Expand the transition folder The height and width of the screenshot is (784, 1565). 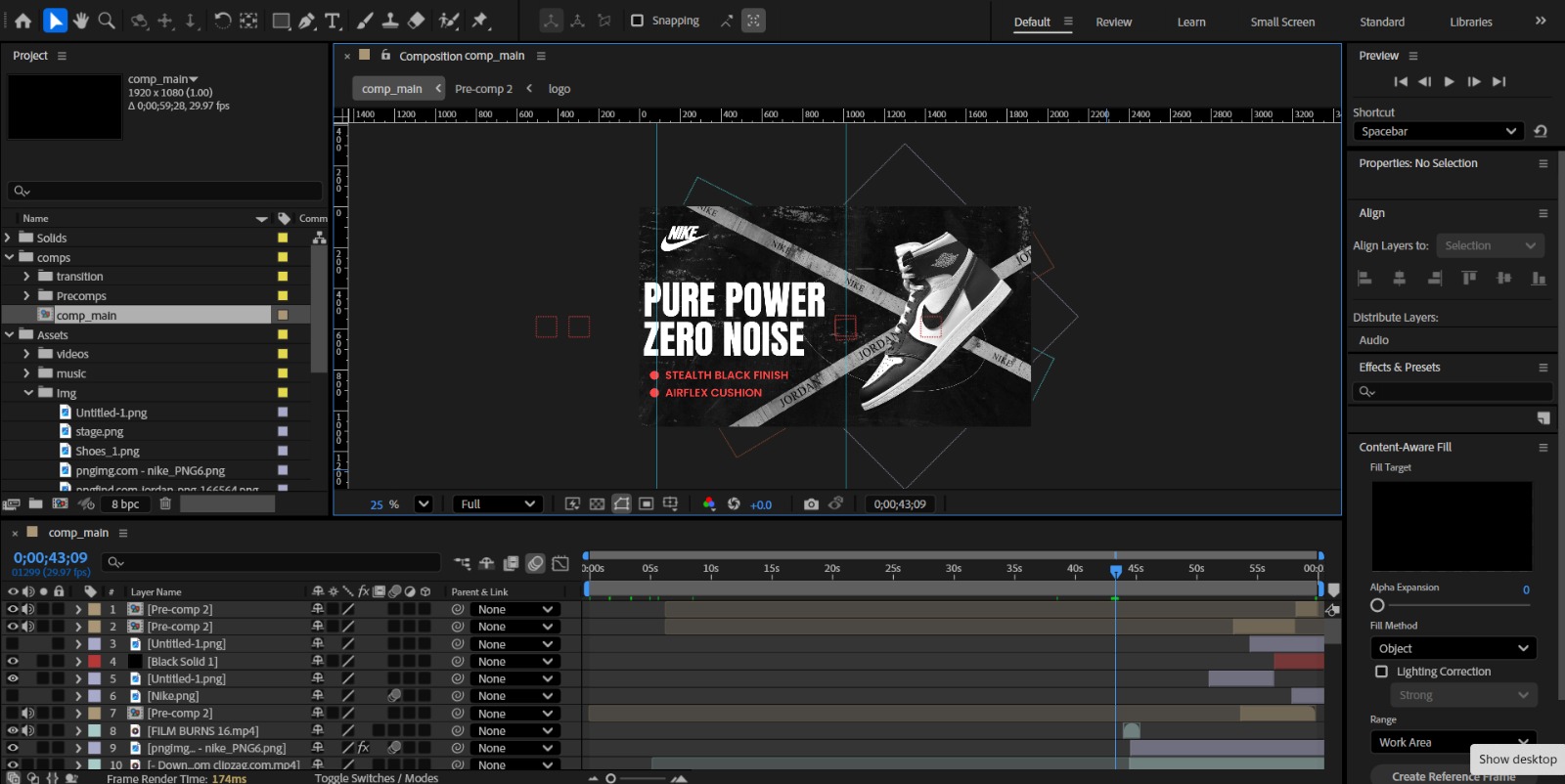click(x=26, y=277)
